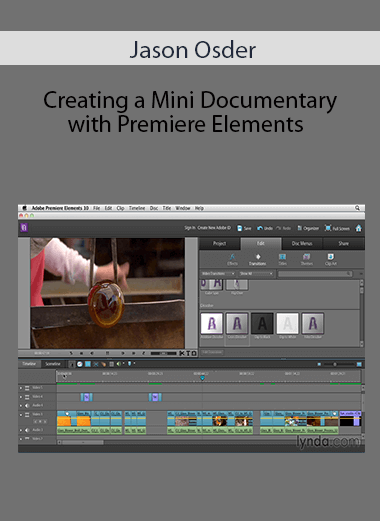The width and height of the screenshot is (380, 521).
Task: Click the purple Premiere Elements logo icon
Action: 24,228
